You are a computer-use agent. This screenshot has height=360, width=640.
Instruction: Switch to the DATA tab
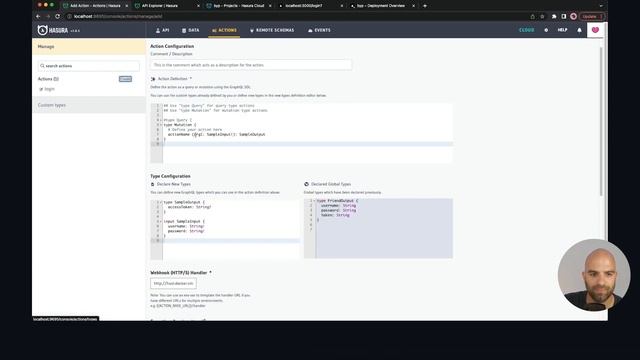191,30
